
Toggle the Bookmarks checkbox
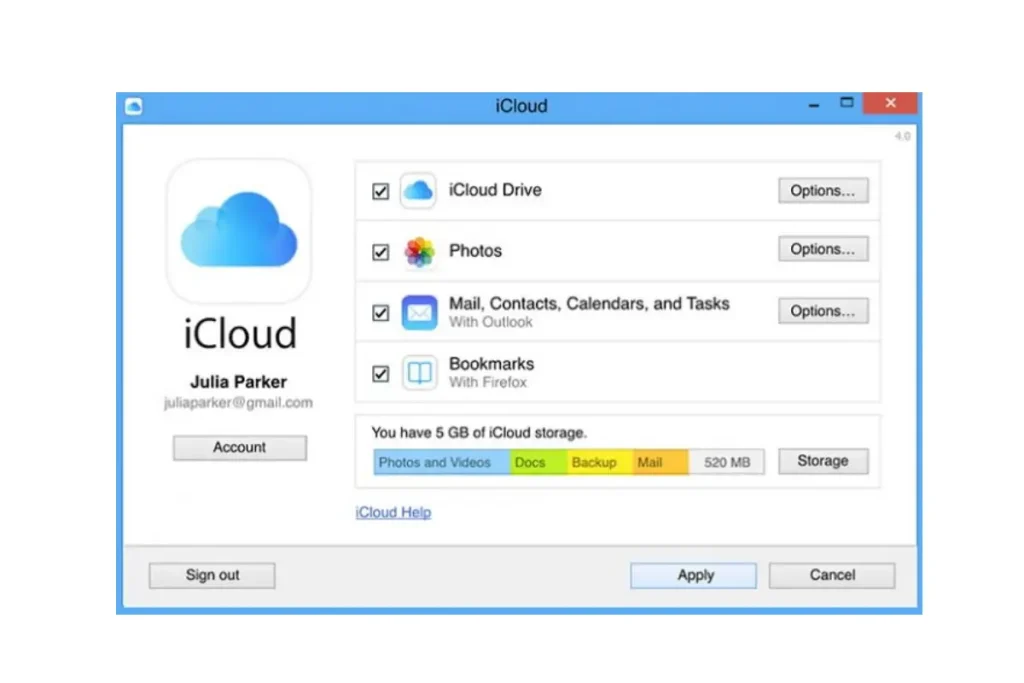pyautogui.click(x=381, y=373)
